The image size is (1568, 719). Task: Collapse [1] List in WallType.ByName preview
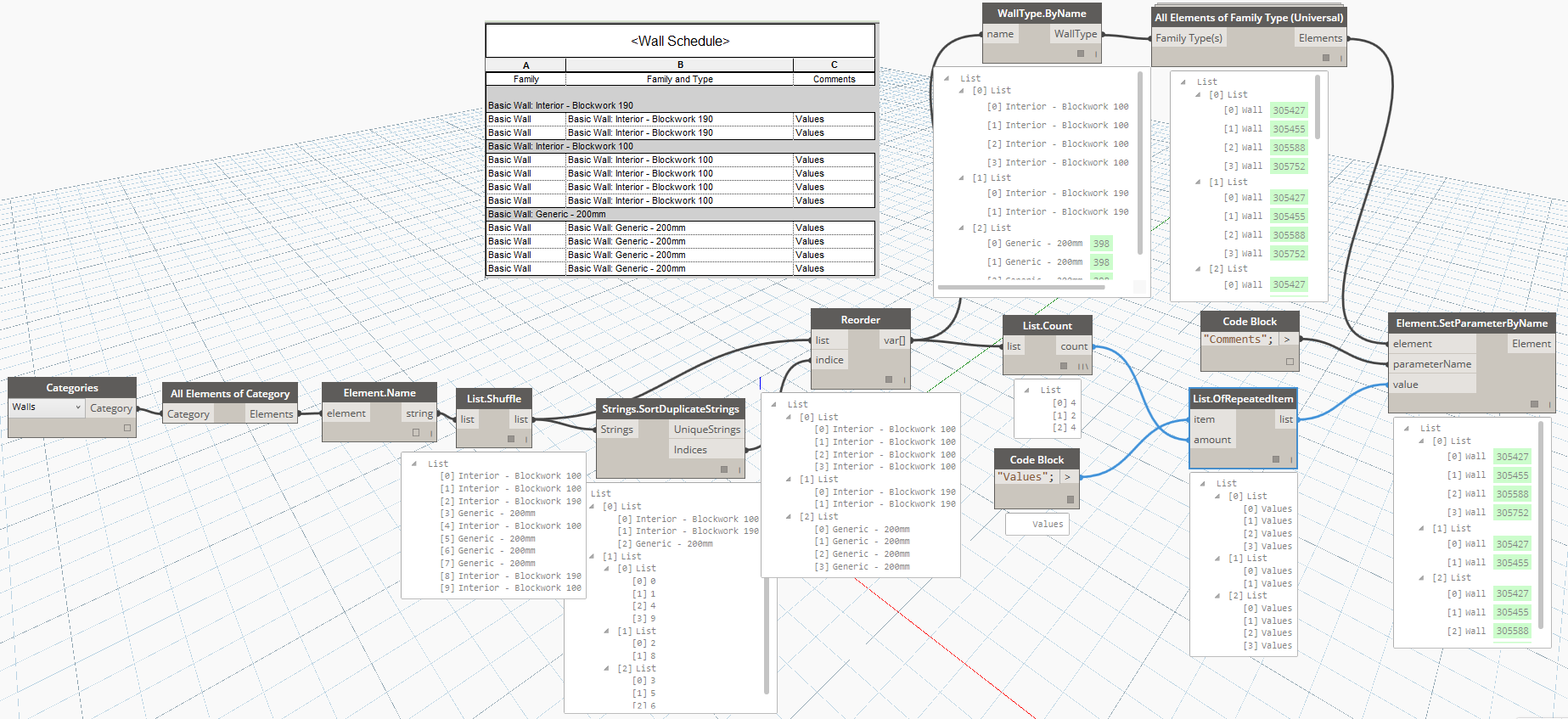point(961,177)
